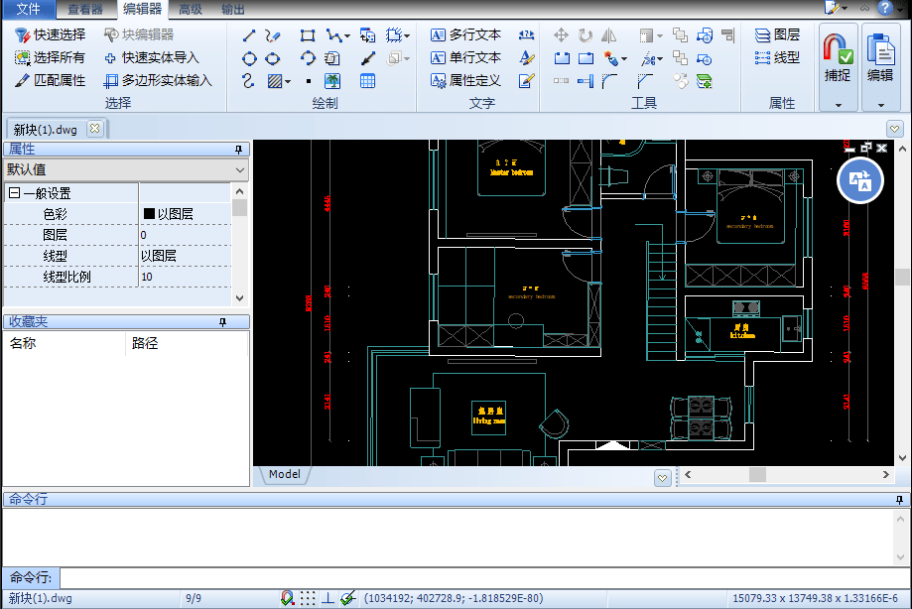
Task: Select the Rectangle drawing tool
Action: point(308,35)
